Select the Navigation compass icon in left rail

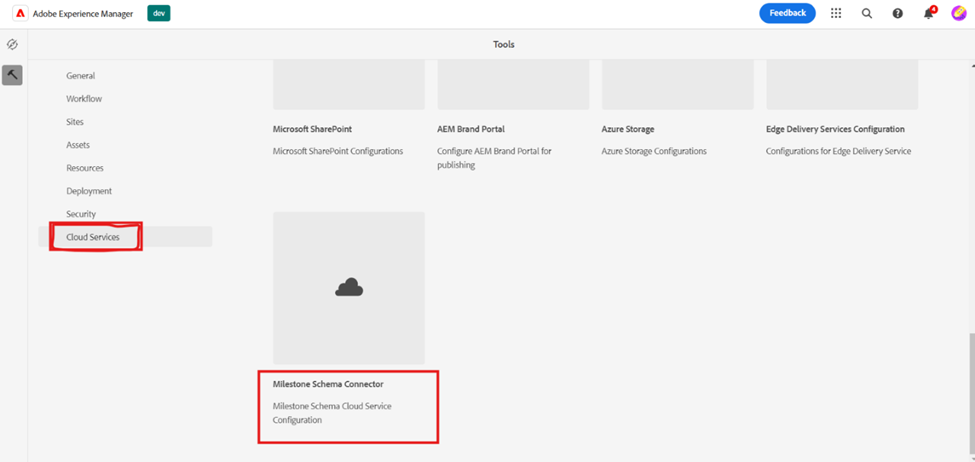(x=12, y=45)
